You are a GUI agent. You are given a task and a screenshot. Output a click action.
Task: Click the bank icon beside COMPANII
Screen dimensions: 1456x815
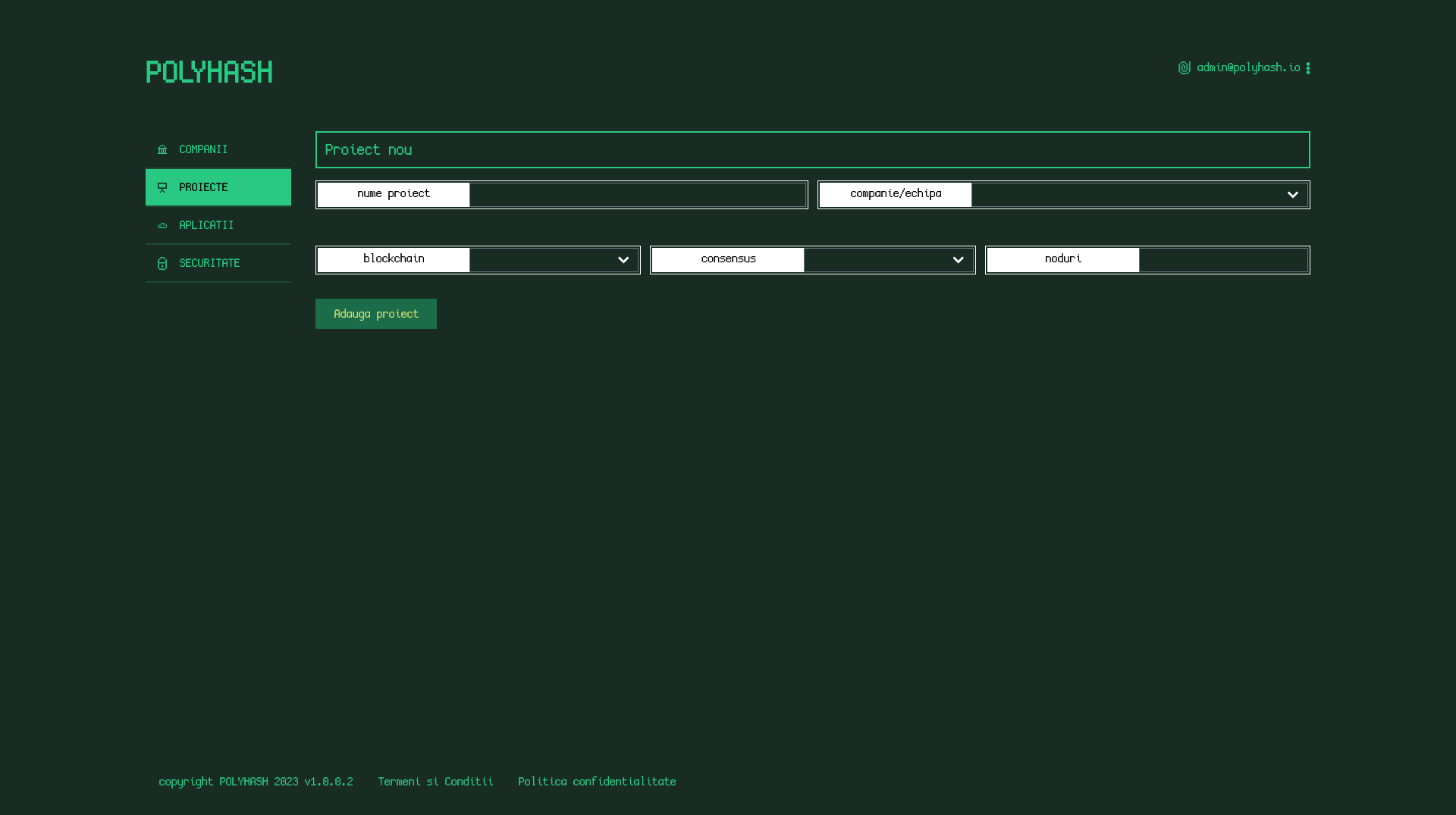[162, 150]
